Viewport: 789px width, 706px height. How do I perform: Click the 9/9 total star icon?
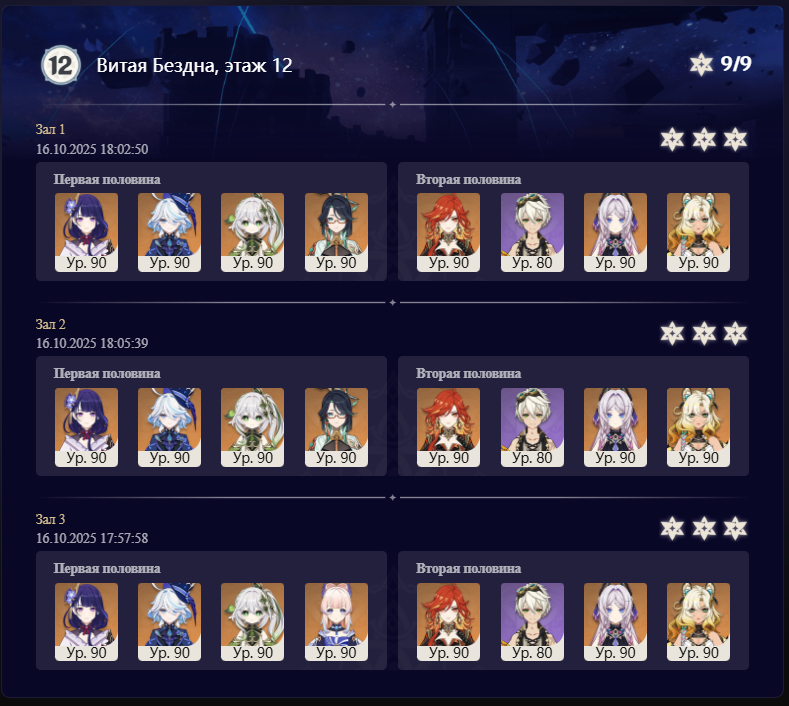[x=701, y=64]
